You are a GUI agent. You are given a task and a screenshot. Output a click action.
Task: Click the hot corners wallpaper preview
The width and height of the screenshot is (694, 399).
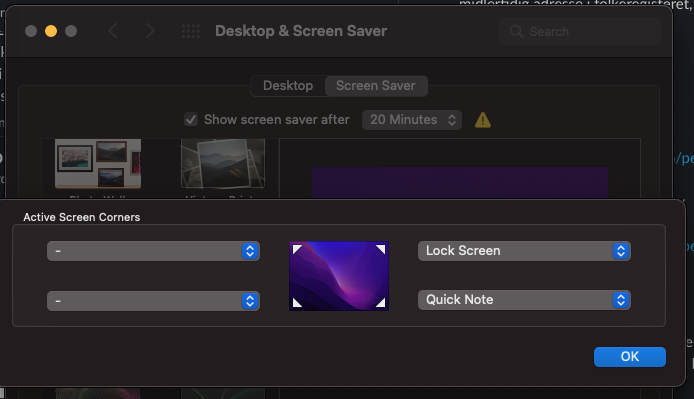339,276
